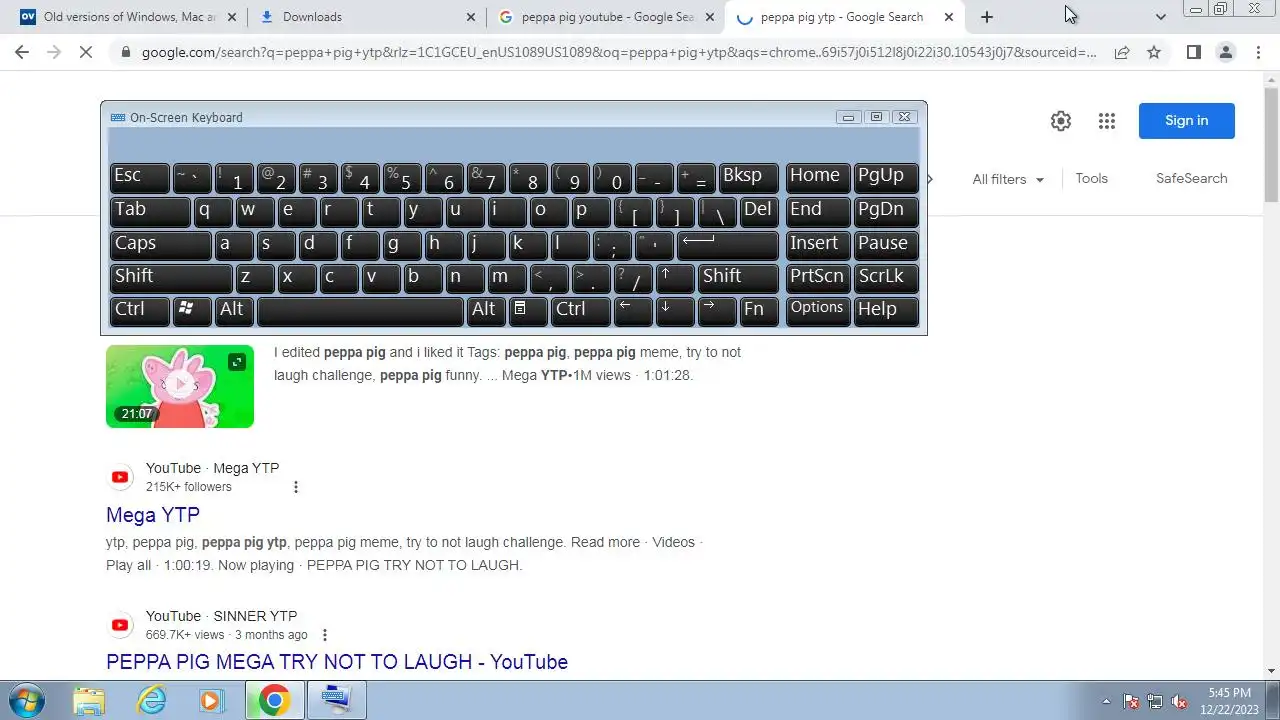Image resolution: width=1280 pixels, height=720 pixels.
Task: Tap the menu key on the On-Screen Keyboard
Action: coord(528,310)
